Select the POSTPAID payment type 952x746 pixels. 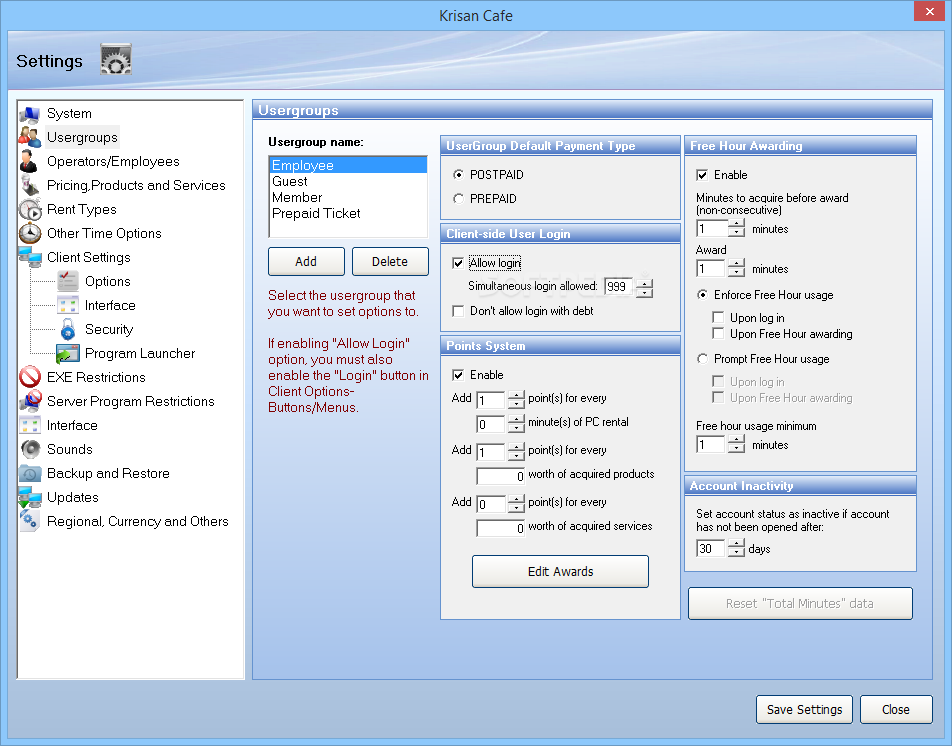pyautogui.click(x=458, y=175)
